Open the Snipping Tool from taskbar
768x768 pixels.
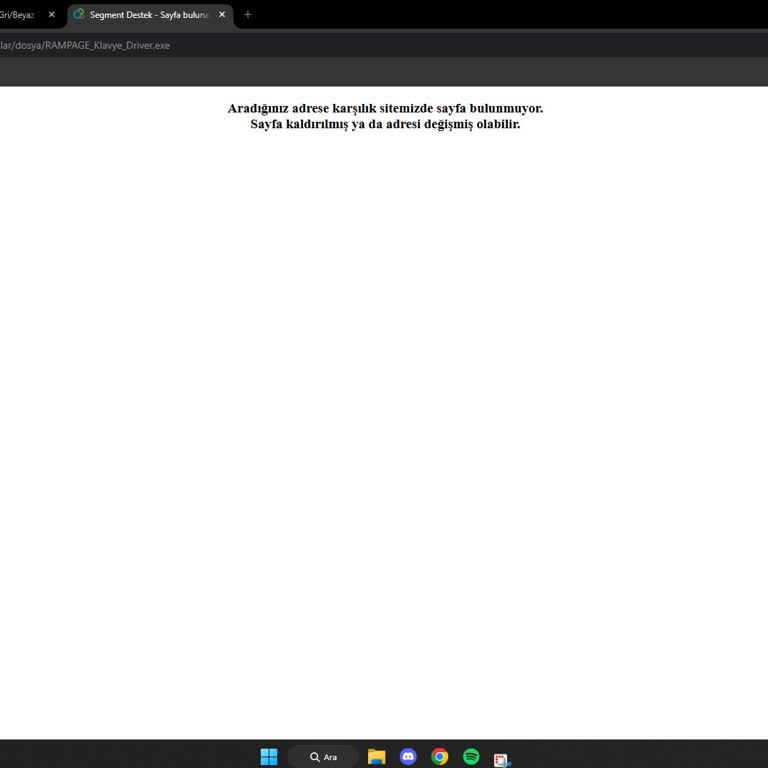[502, 759]
